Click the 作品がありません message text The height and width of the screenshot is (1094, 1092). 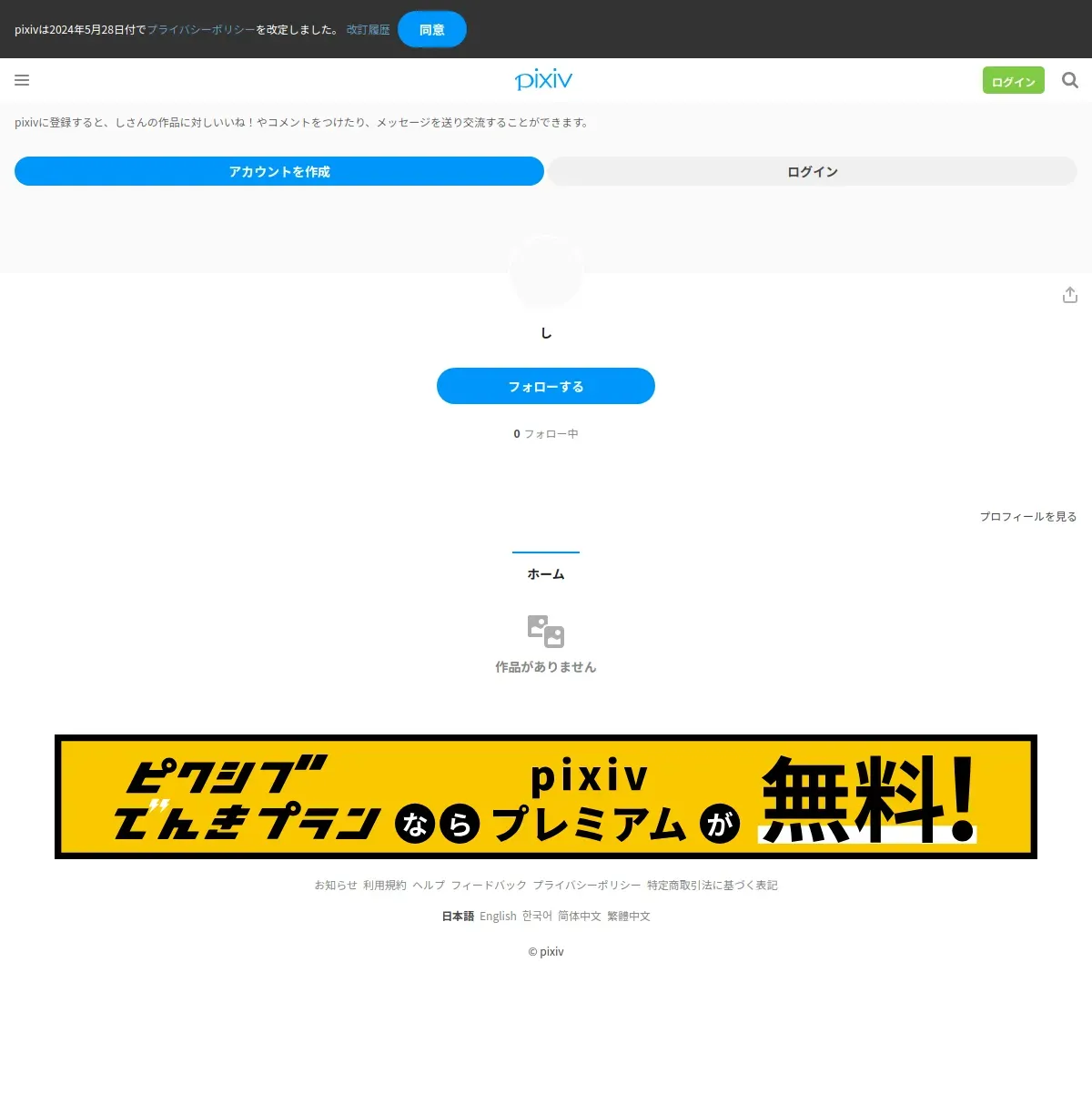pos(546,667)
